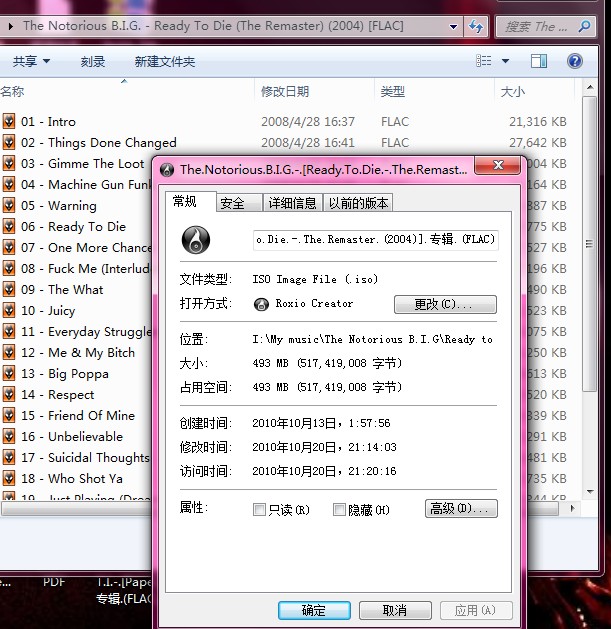
Task: Click the large ISO disc icon in properties
Action: point(196,239)
